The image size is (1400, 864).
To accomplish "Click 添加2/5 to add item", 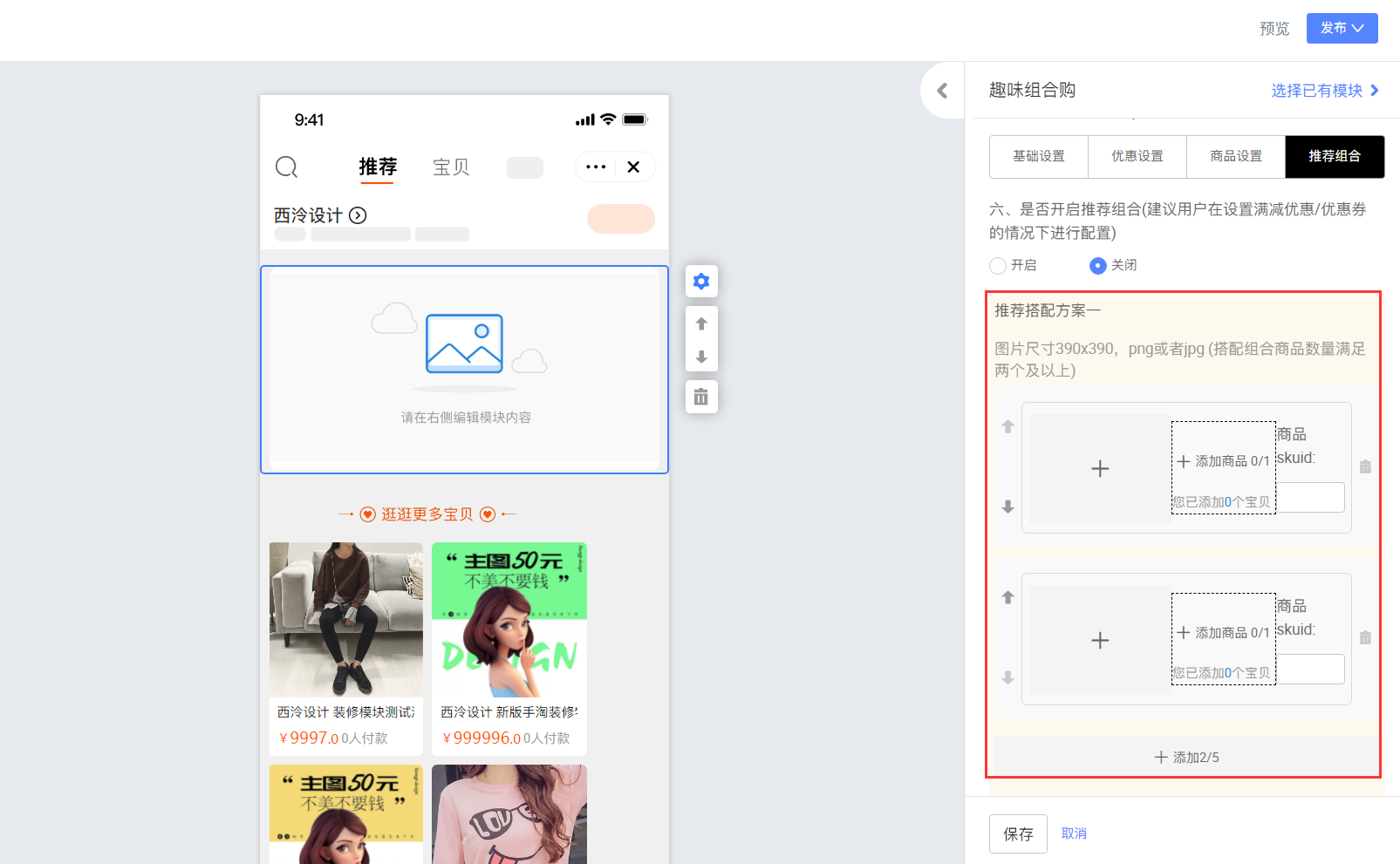I will (x=1186, y=757).
